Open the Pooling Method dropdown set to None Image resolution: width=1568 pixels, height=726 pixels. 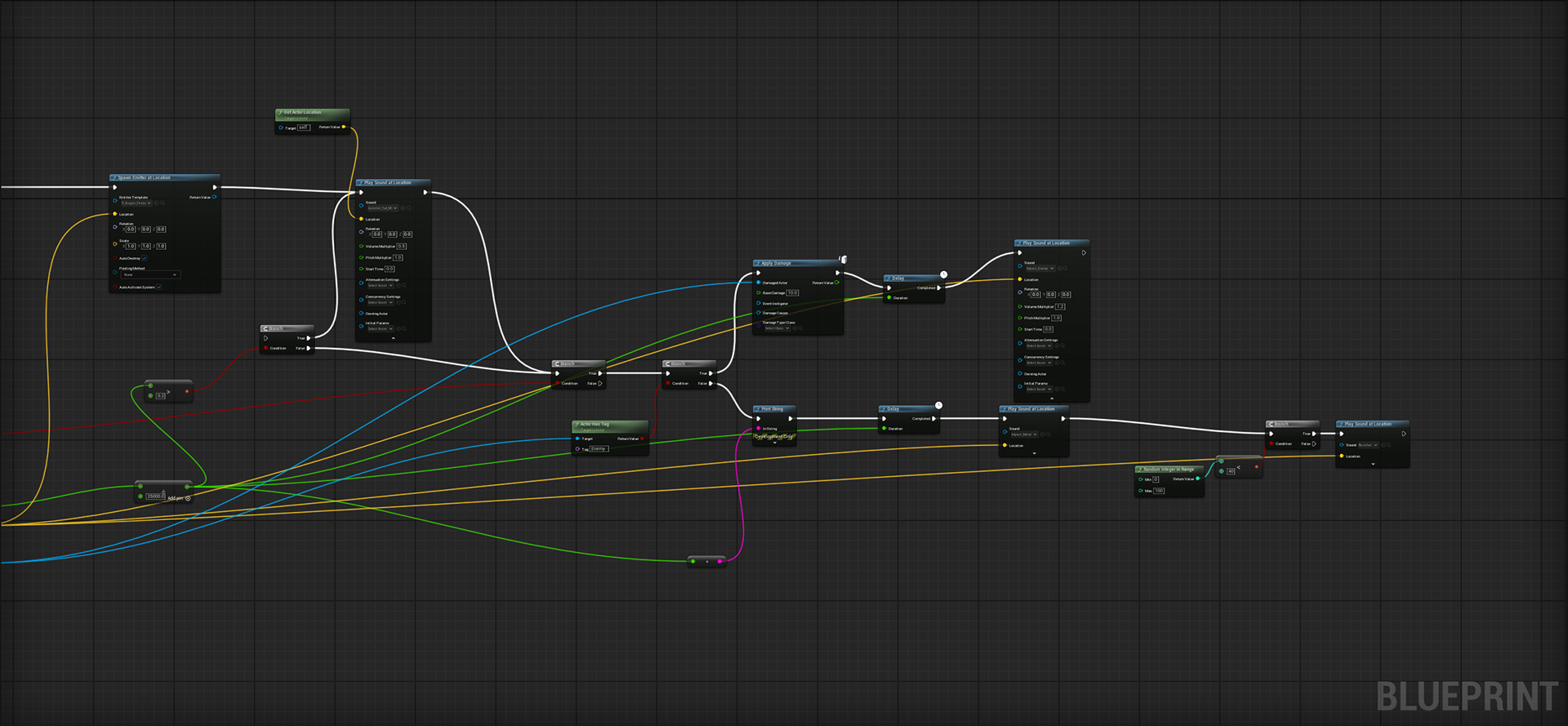click(150, 274)
